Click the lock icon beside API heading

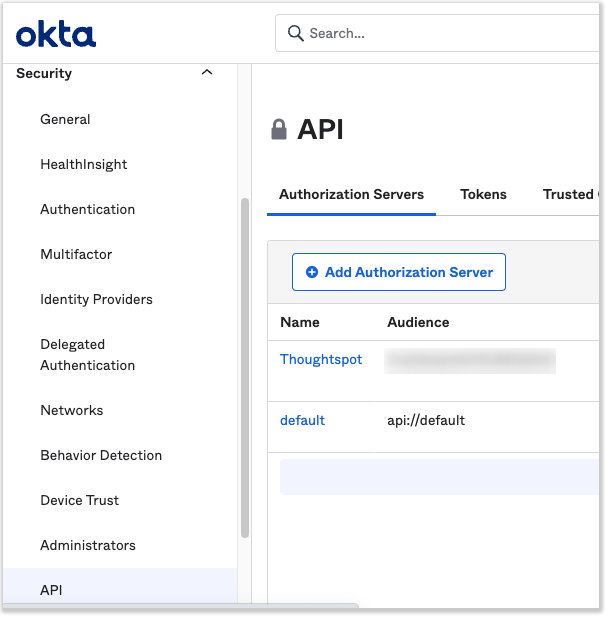click(x=279, y=130)
